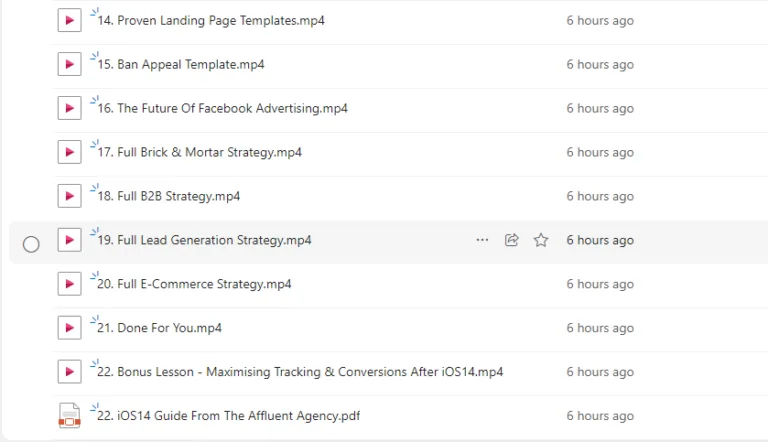The height and width of the screenshot is (442, 768).
Task: Click video icon for Full E-Commerce Strategy
Action: pos(69,284)
